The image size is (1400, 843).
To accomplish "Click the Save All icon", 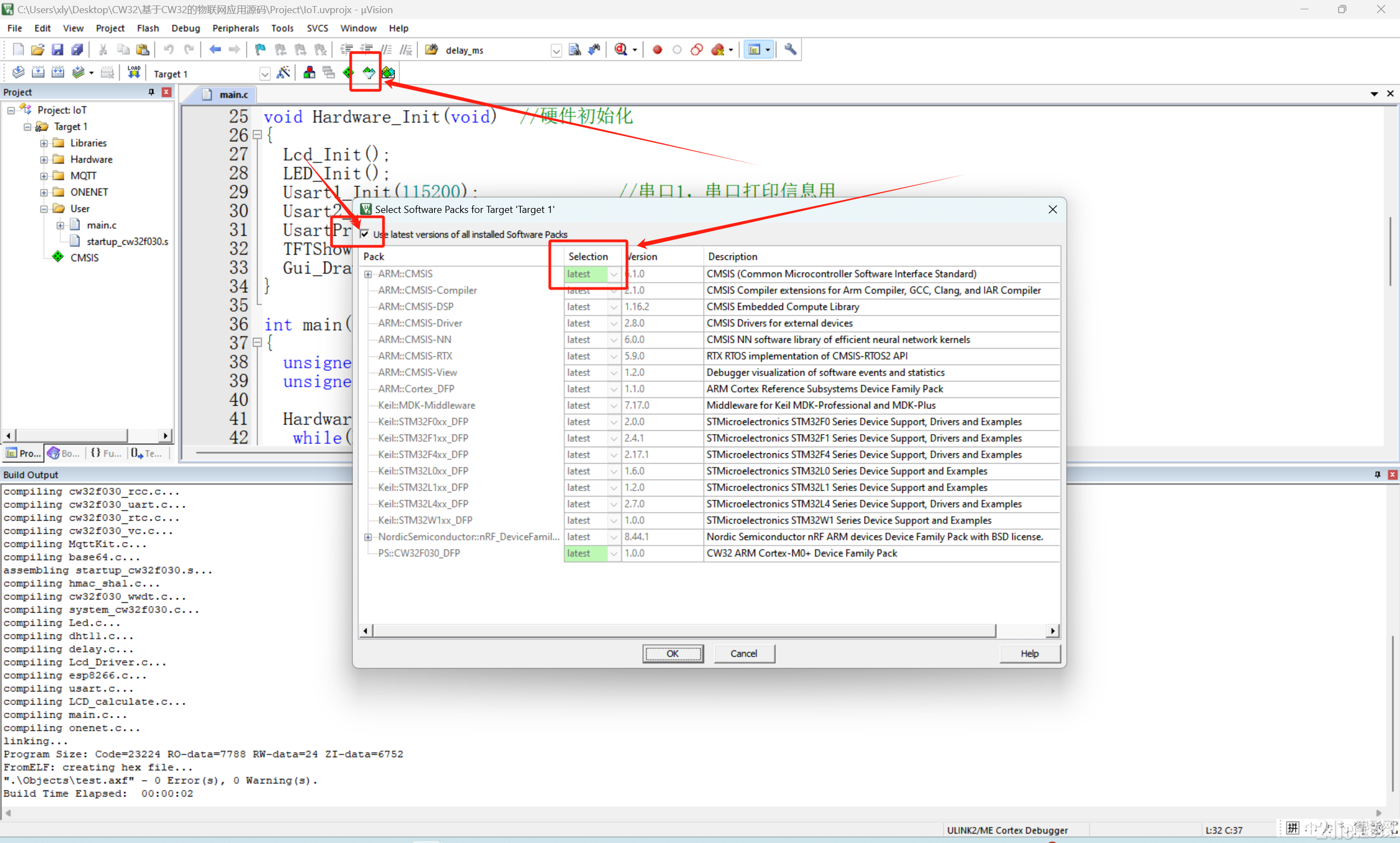I will point(77,50).
